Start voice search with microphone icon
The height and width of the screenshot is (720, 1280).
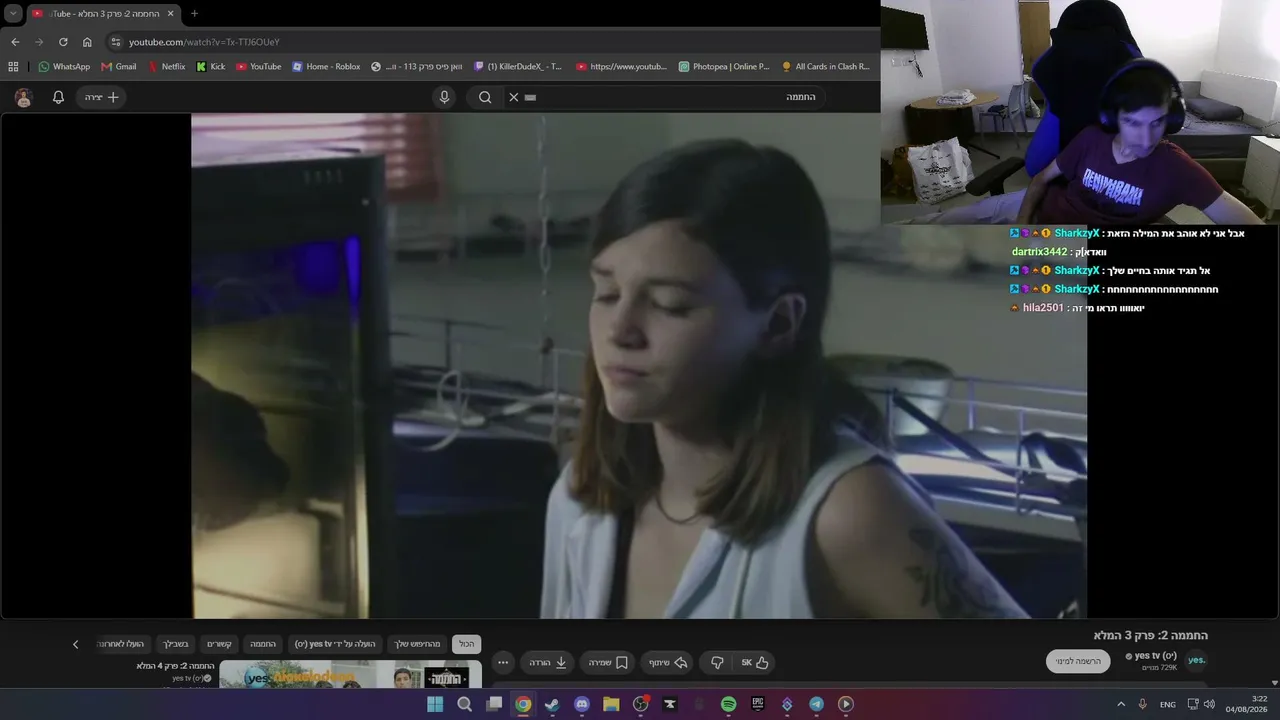tap(445, 97)
